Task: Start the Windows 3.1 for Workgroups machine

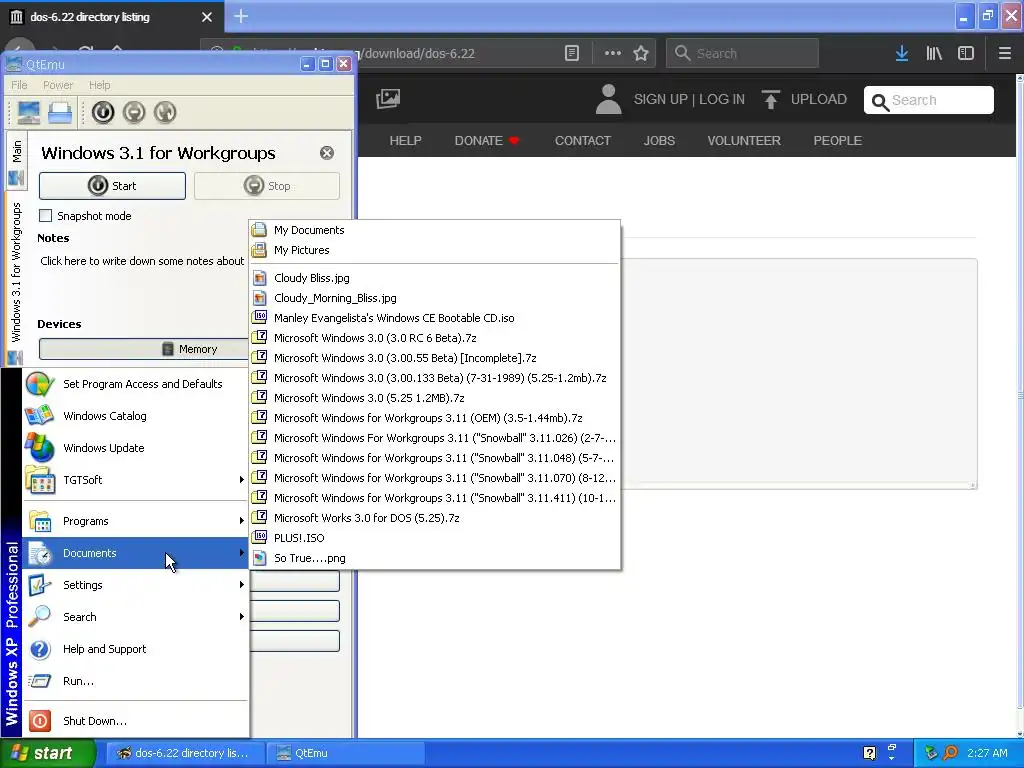Action: pos(112,186)
